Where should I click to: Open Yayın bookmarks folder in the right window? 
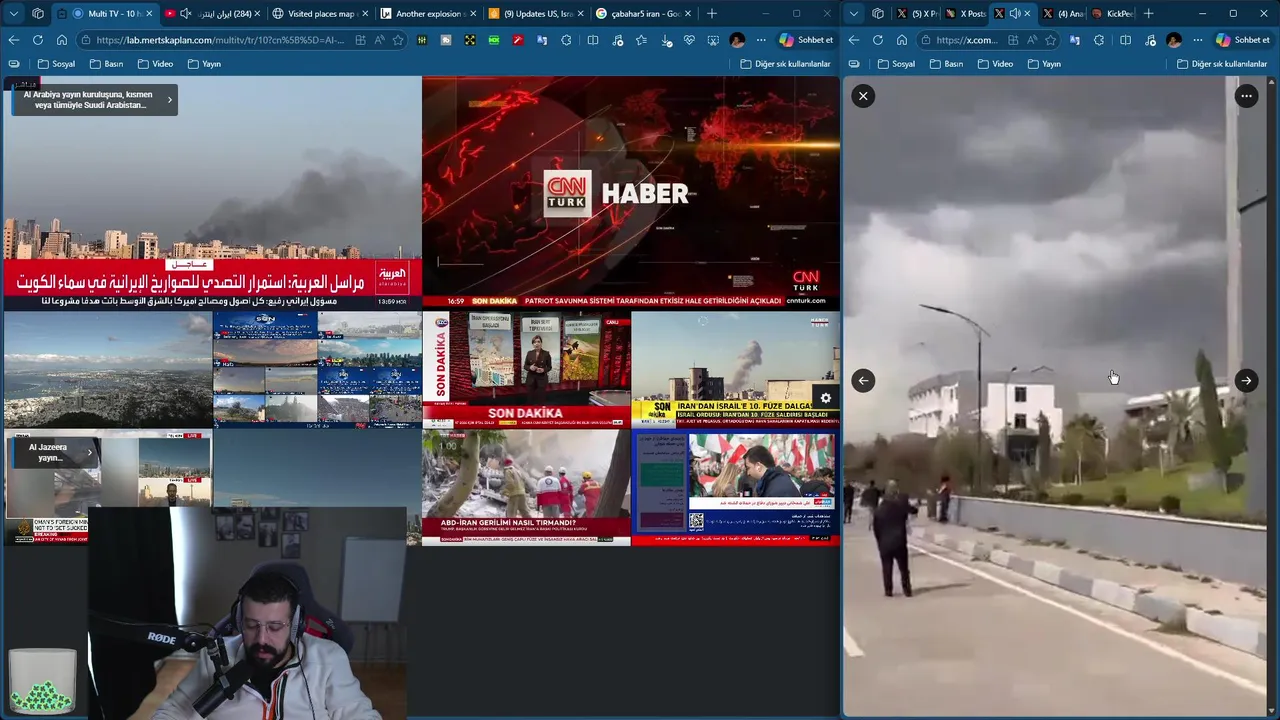pyautogui.click(x=1044, y=64)
